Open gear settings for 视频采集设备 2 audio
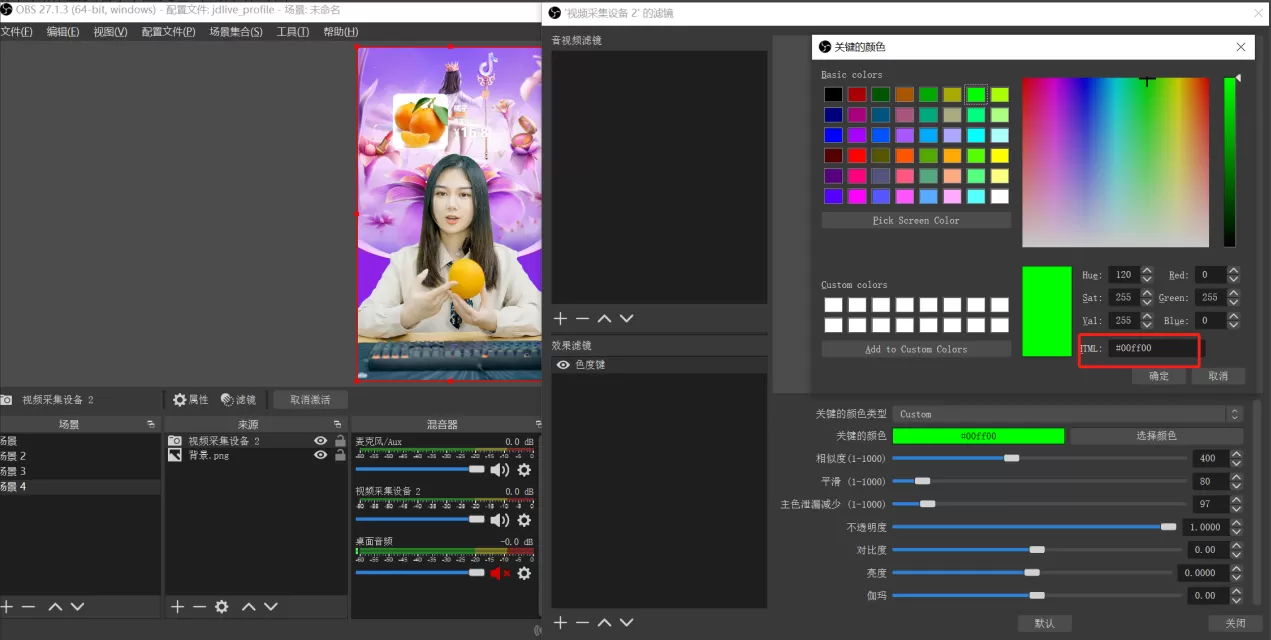 (523, 520)
